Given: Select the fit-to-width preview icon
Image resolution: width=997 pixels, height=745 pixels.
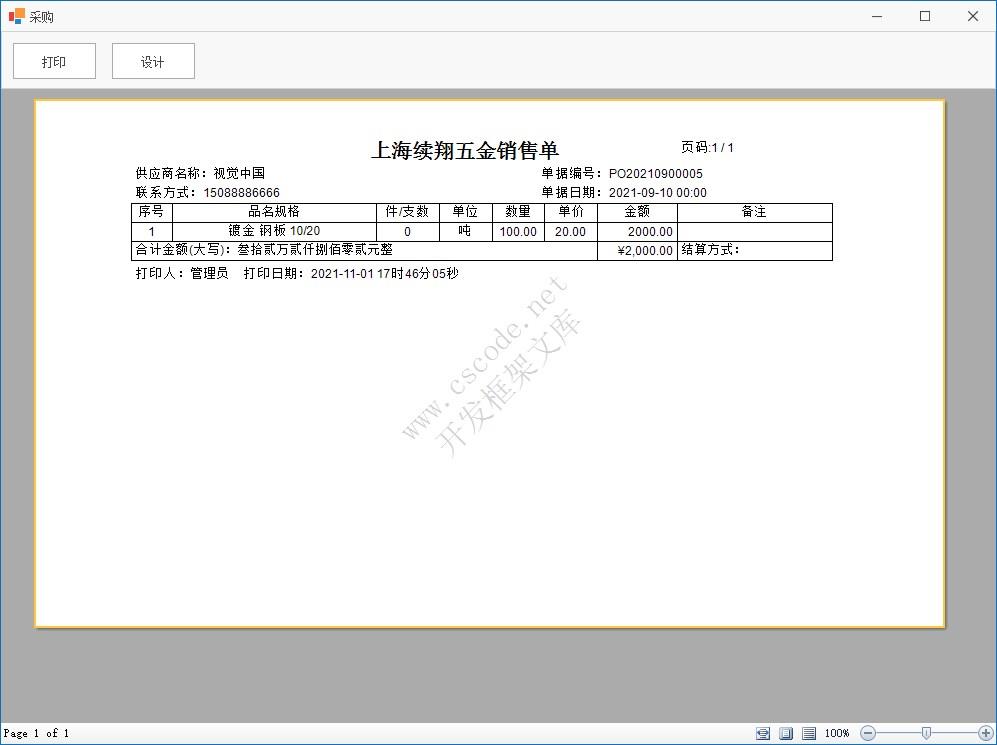Looking at the screenshot, I should pos(763,732).
